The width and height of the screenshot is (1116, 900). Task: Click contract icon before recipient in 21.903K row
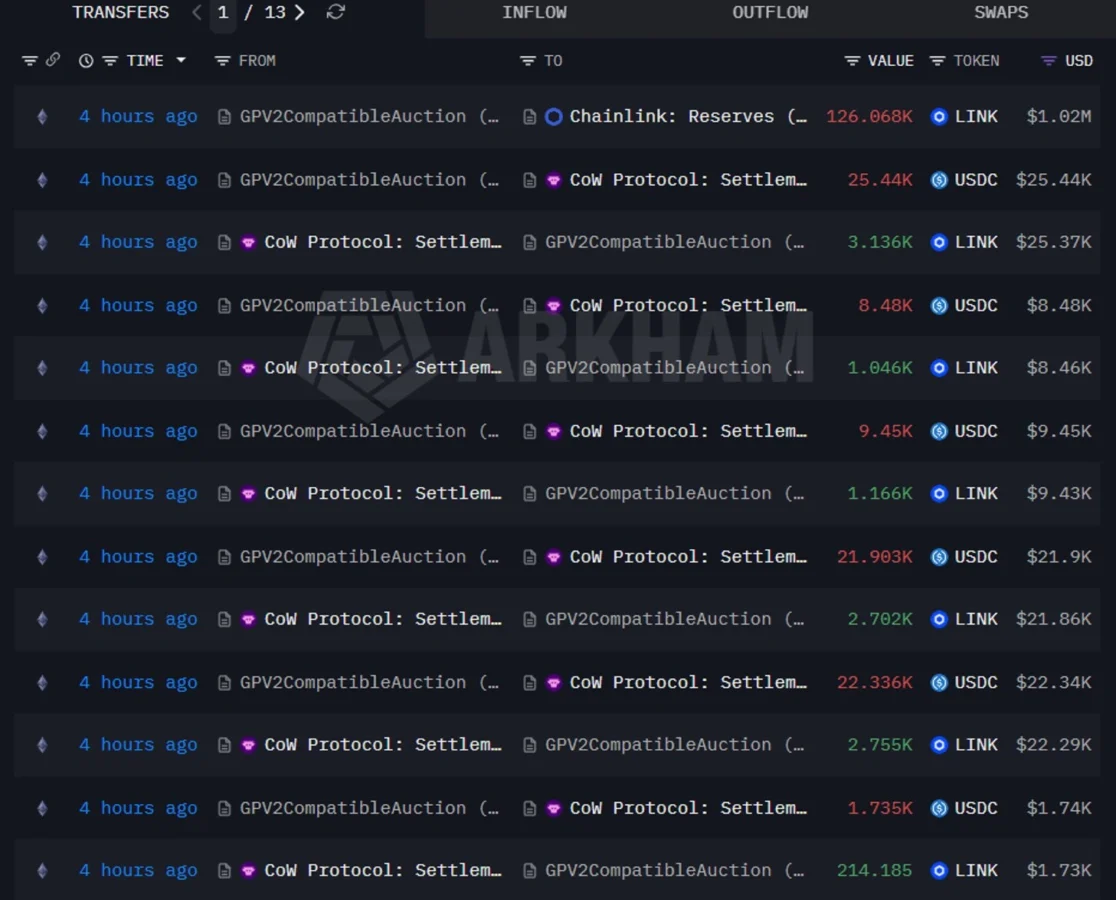pos(530,557)
